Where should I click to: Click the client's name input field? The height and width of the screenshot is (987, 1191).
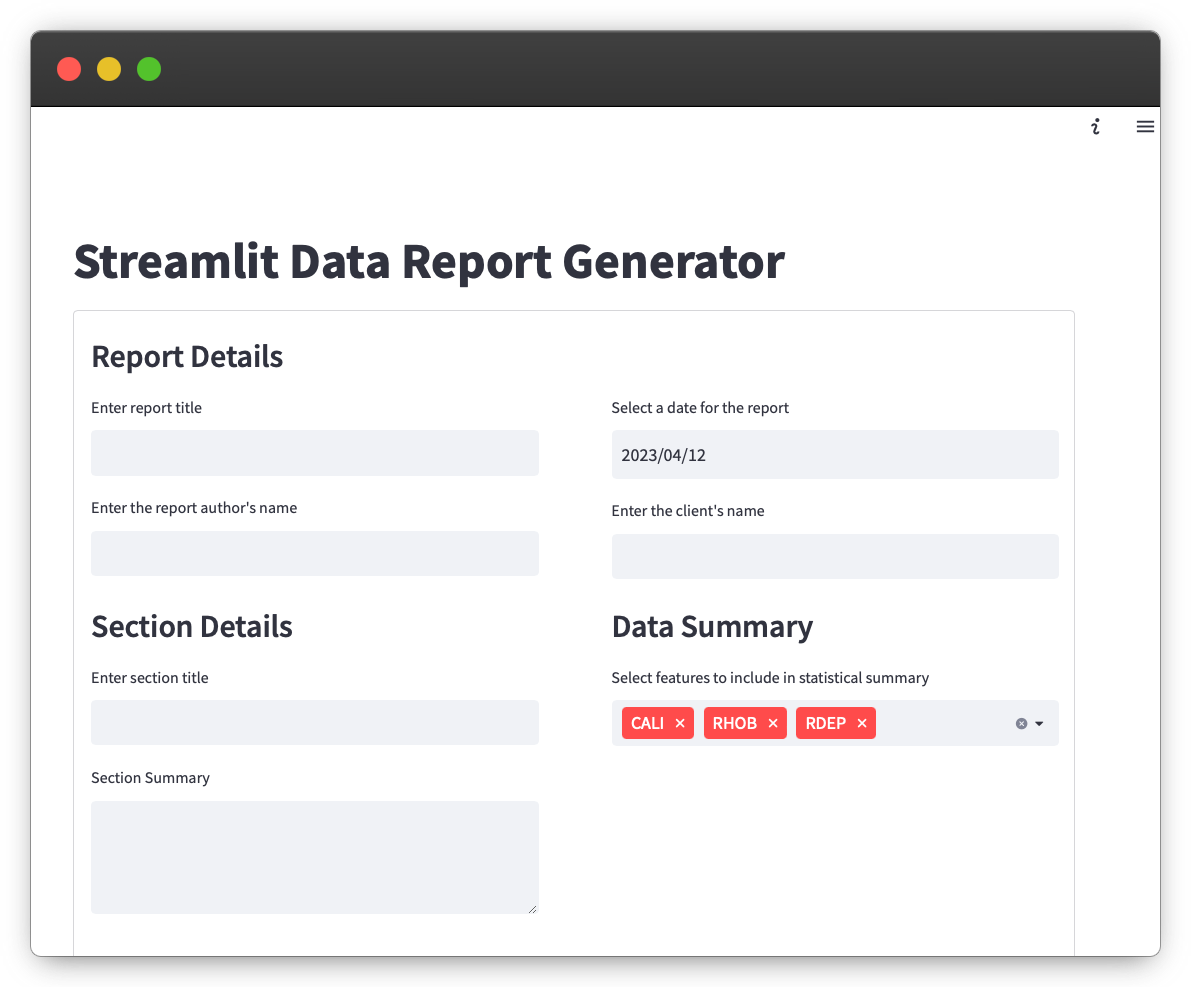(x=835, y=556)
